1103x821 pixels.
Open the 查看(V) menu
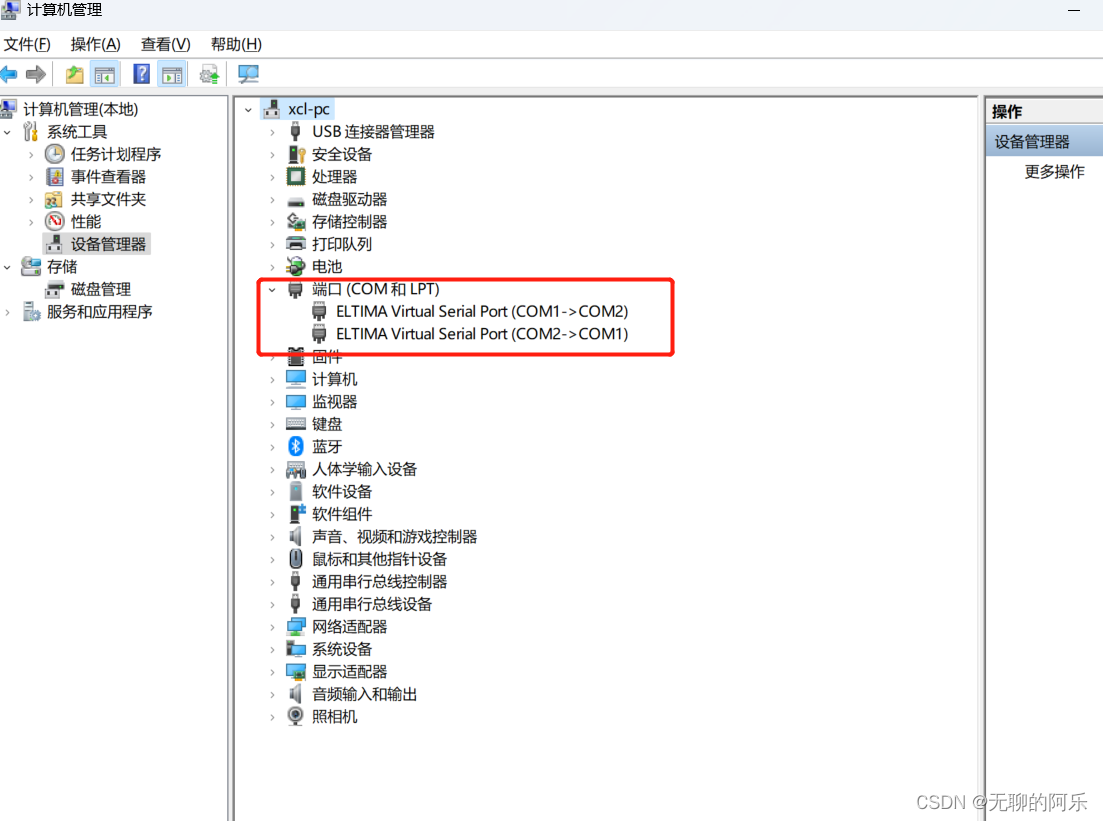point(165,44)
